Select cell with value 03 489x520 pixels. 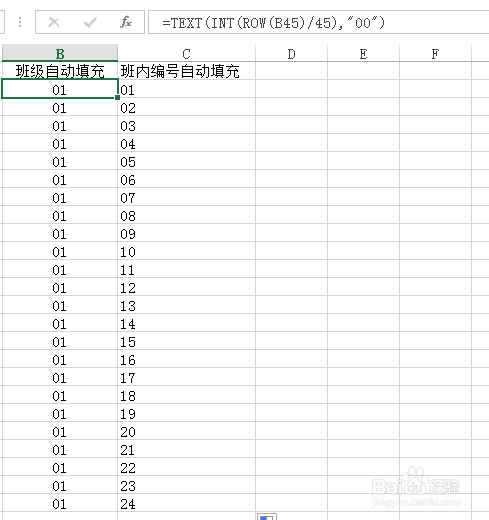(x=187, y=126)
